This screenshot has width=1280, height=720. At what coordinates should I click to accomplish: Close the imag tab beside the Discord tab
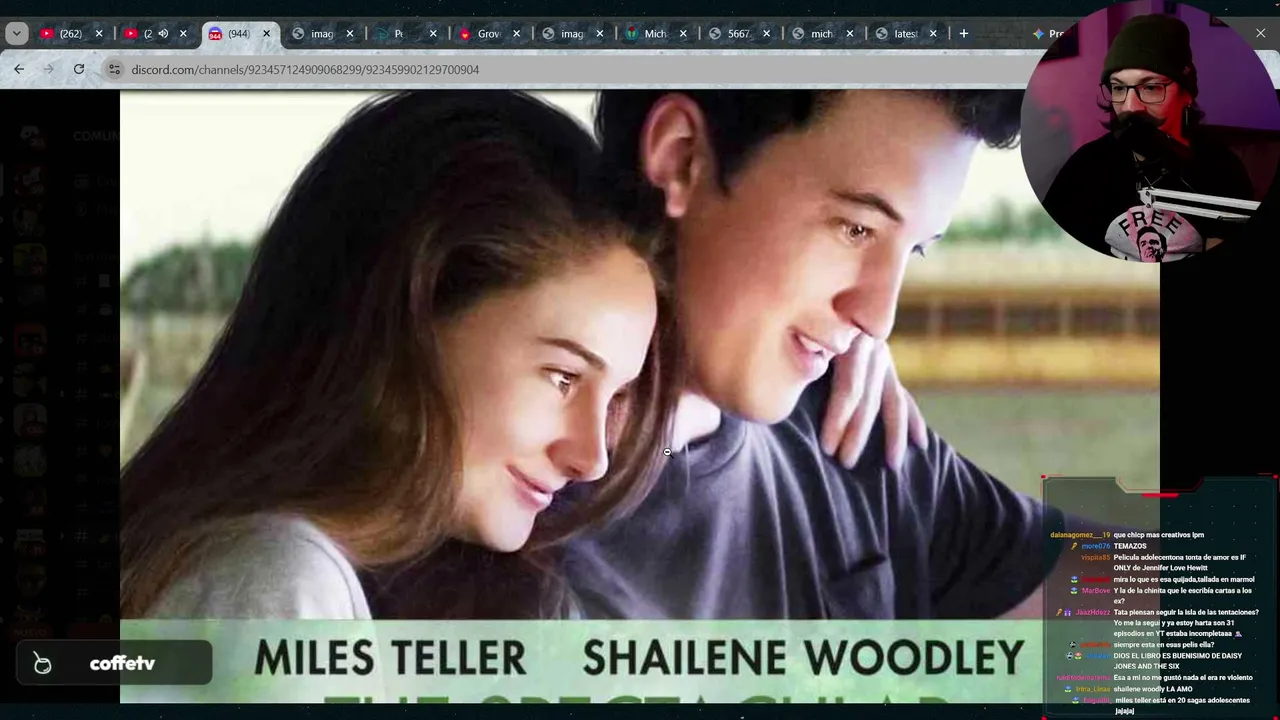[349, 33]
